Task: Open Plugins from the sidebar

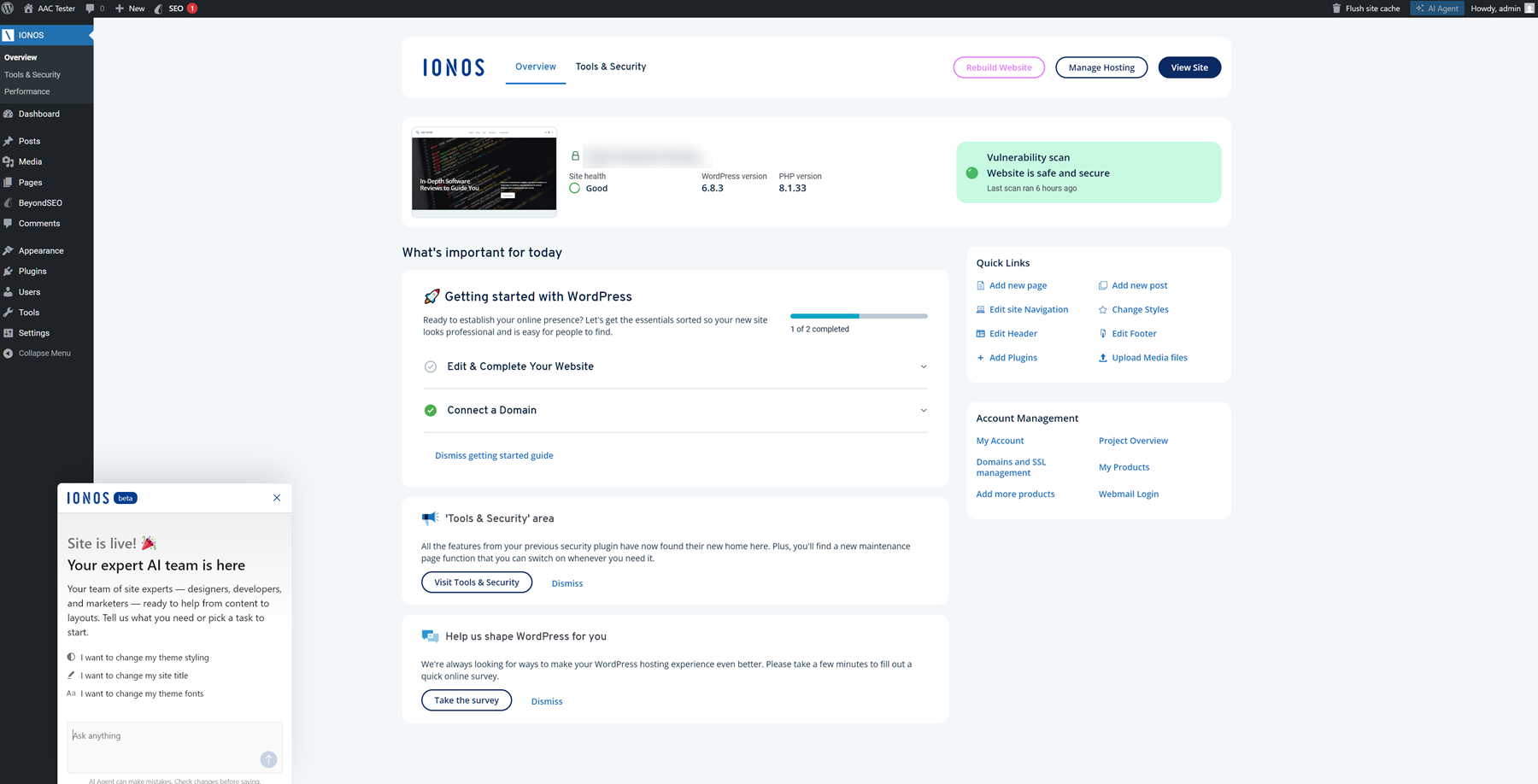Action: (32, 272)
